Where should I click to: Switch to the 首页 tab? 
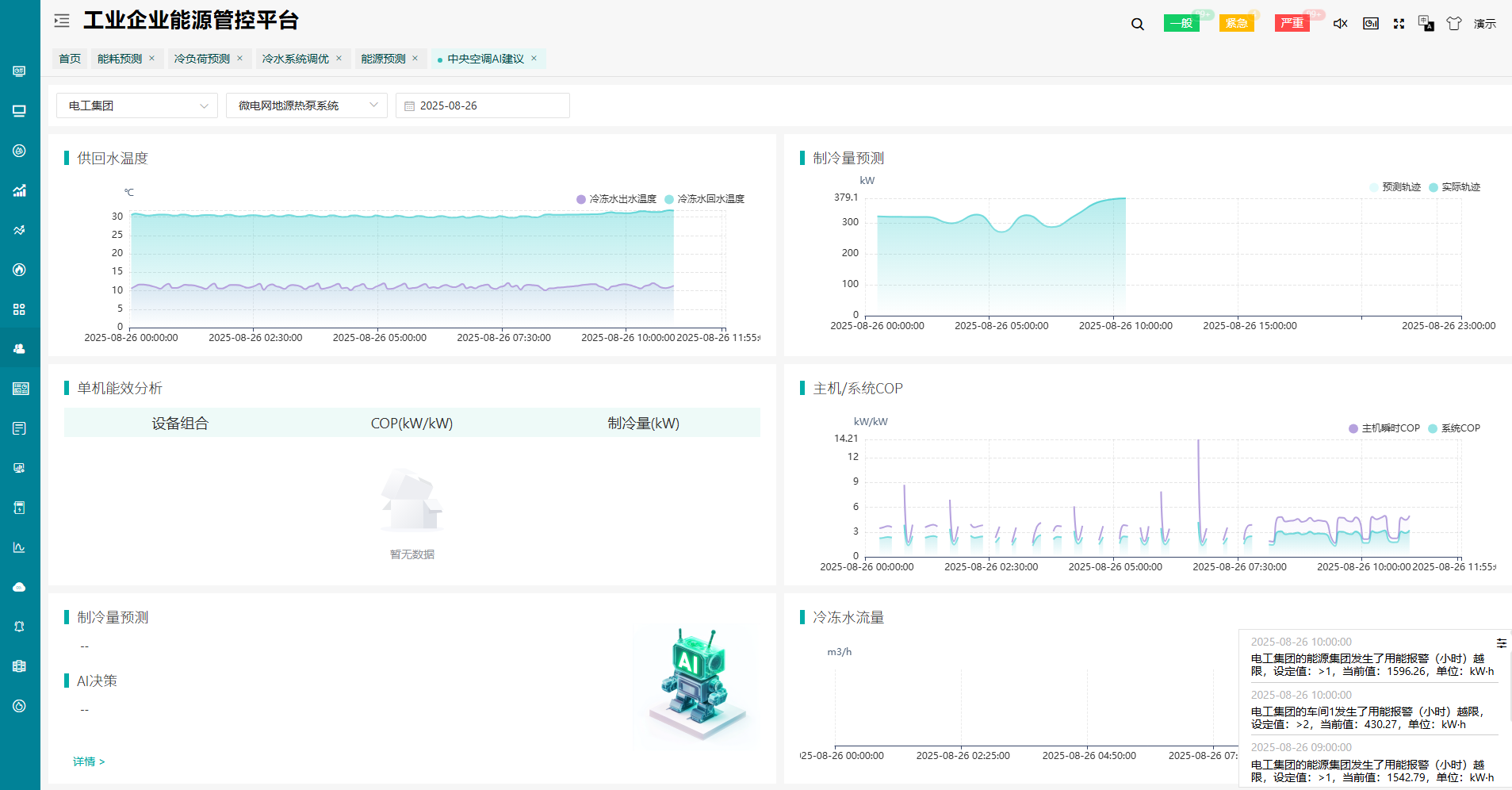(x=70, y=59)
